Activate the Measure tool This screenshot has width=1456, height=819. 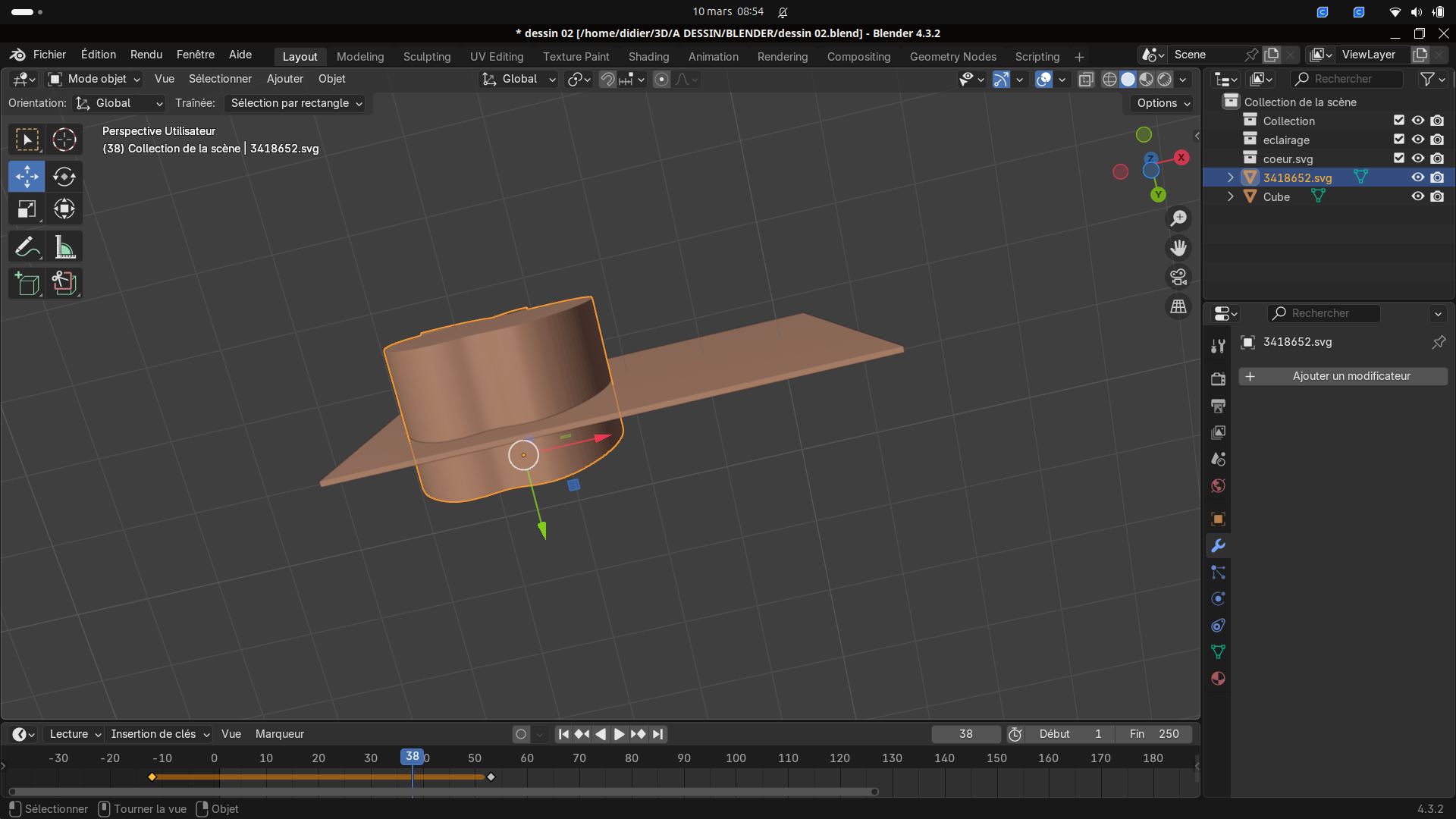64,247
